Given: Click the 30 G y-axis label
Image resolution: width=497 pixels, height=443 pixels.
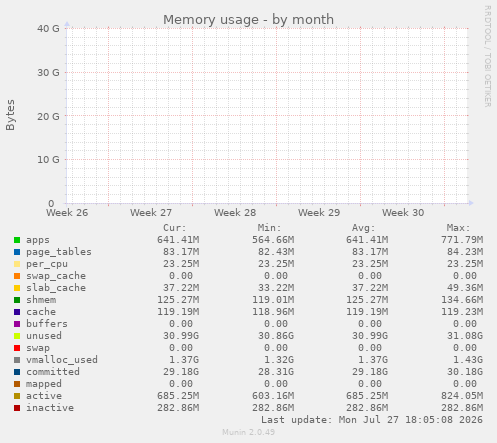Looking at the screenshot, I should 48,73.
